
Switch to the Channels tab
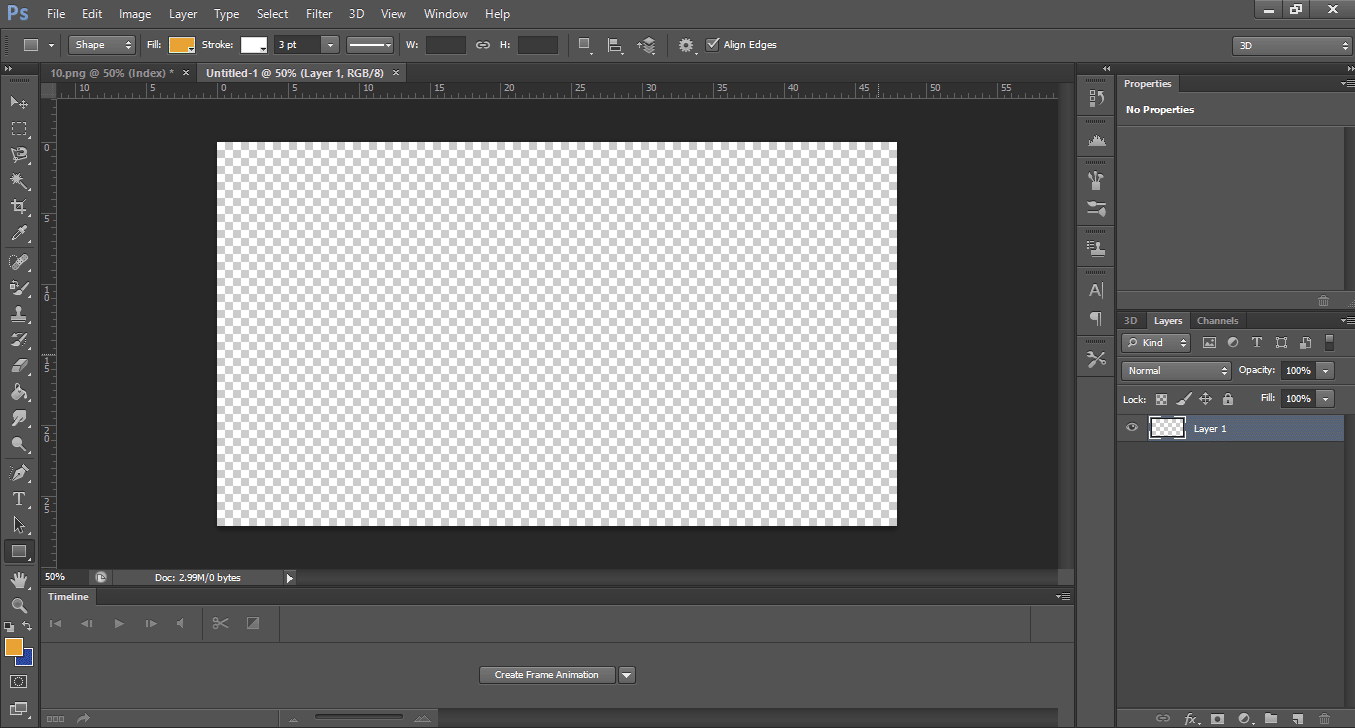coord(1217,321)
